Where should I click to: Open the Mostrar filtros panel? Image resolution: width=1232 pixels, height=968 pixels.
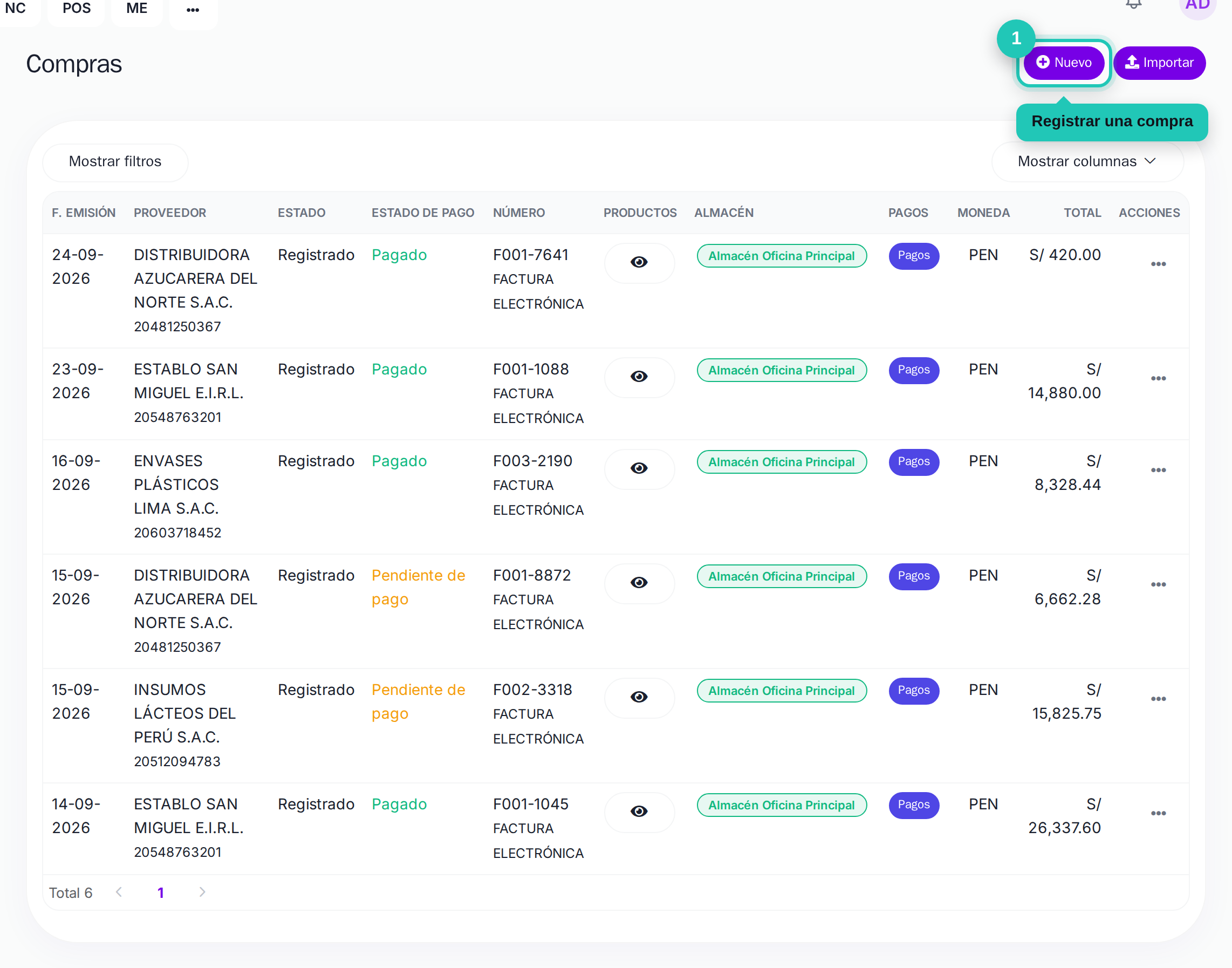tap(115, 161)
